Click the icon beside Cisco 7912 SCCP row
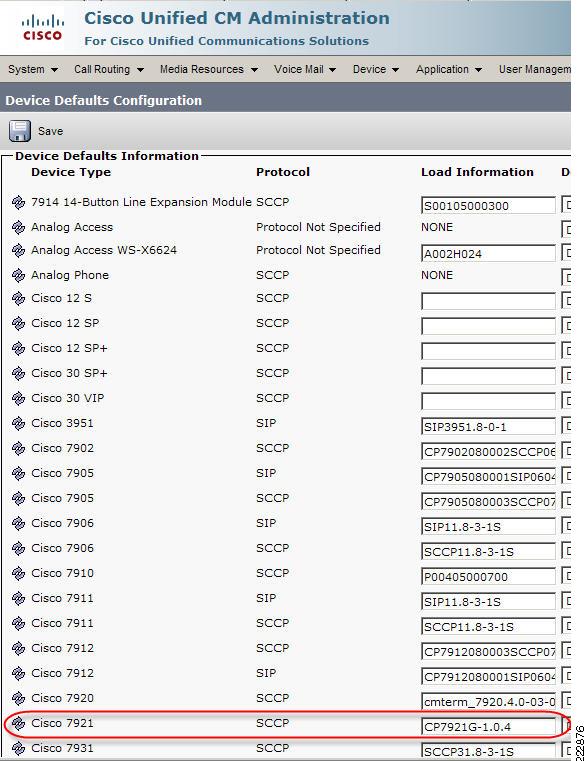 [x=18, y=648]
